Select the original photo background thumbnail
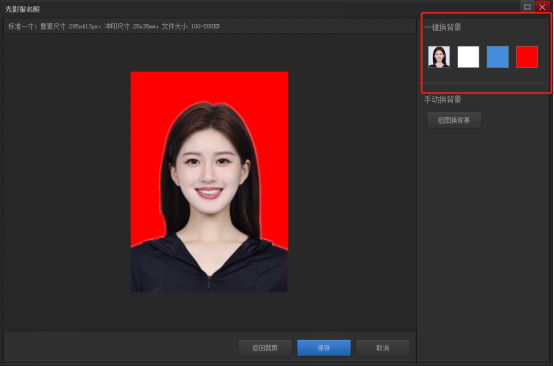Image resolution: width=554 pixels, height=366 pixels. coord(439,57)
